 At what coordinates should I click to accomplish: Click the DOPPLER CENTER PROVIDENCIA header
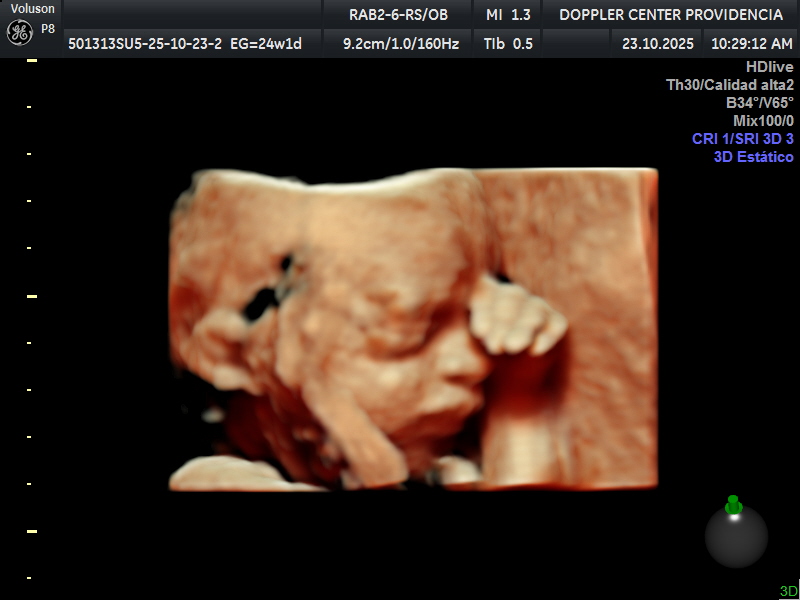pos(671,14)
